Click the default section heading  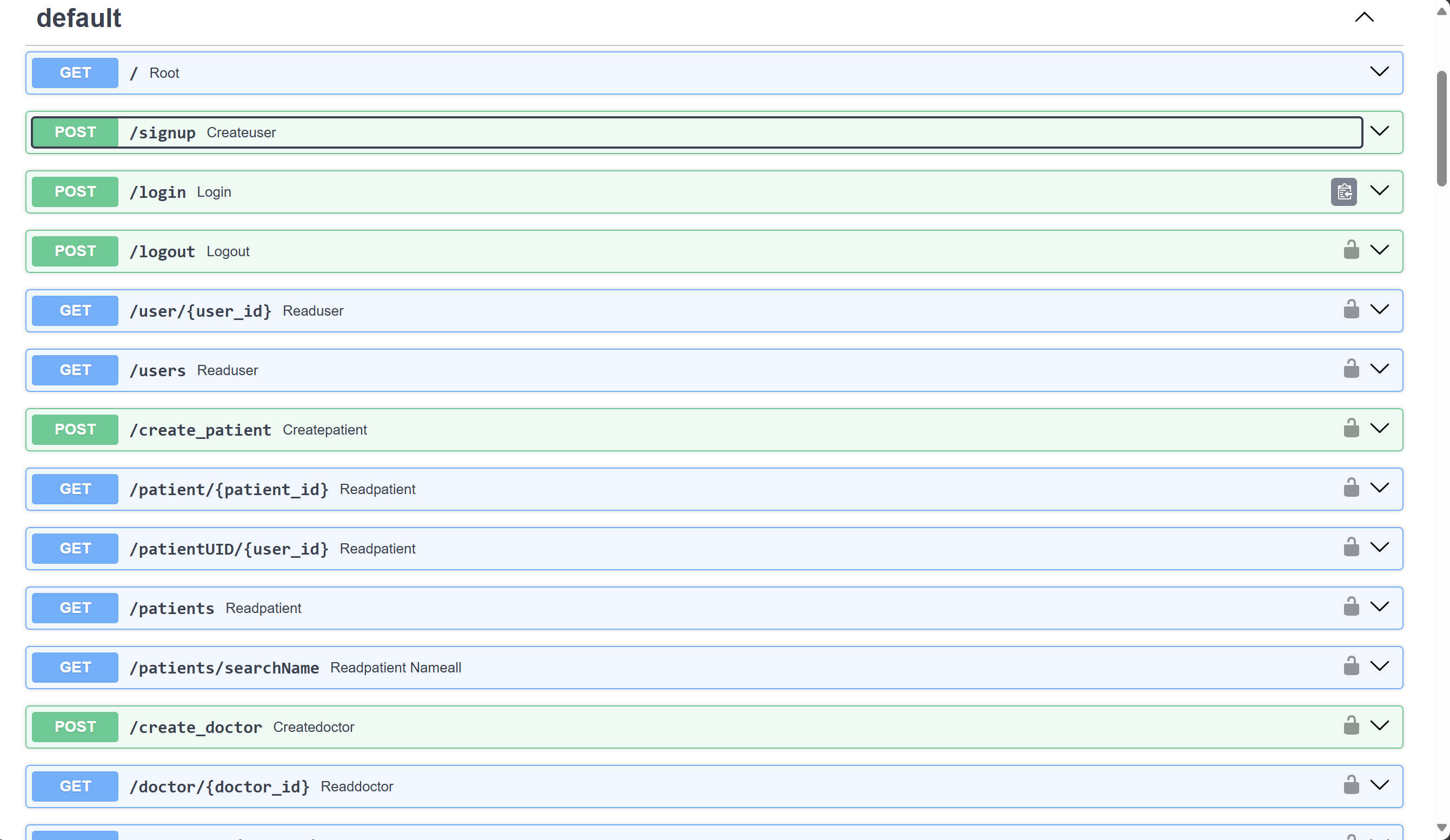pyautogui.click(x=79, y=18)
